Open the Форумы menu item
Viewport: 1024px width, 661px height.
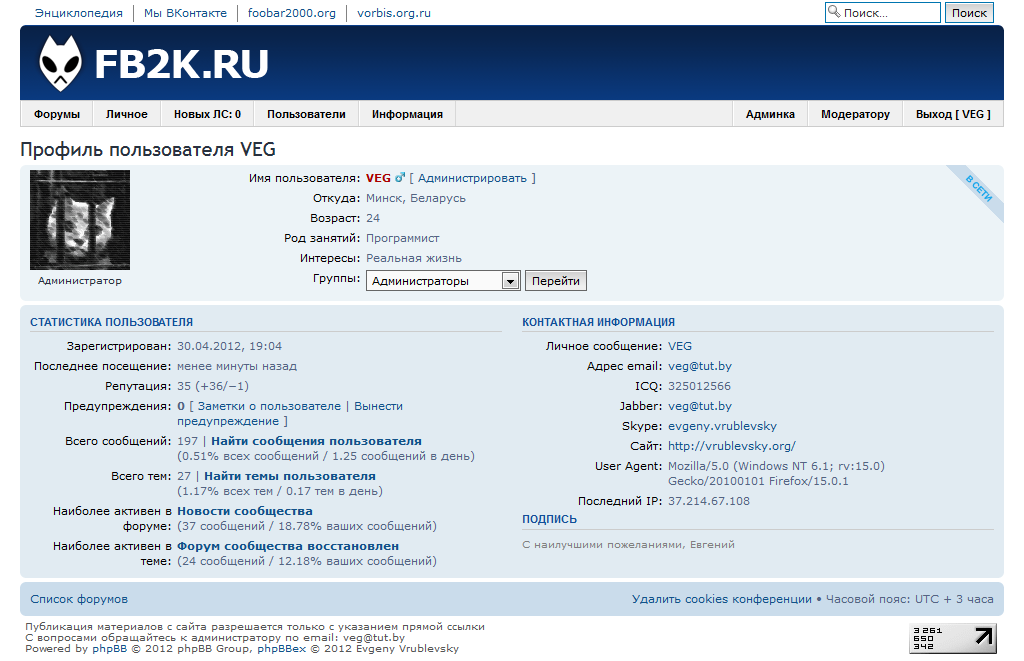pos(56,114)
